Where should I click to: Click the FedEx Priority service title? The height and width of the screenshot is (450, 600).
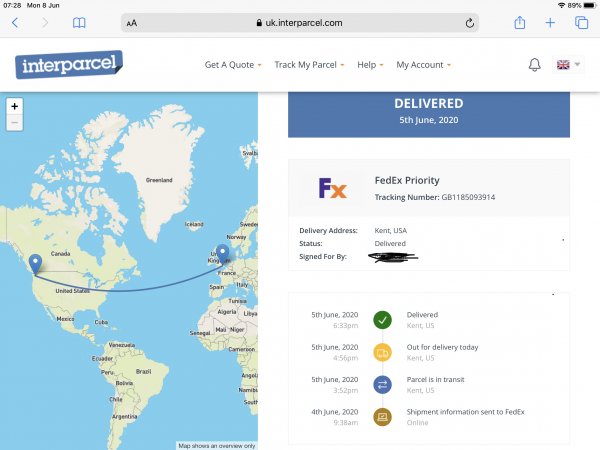(407, 180)
